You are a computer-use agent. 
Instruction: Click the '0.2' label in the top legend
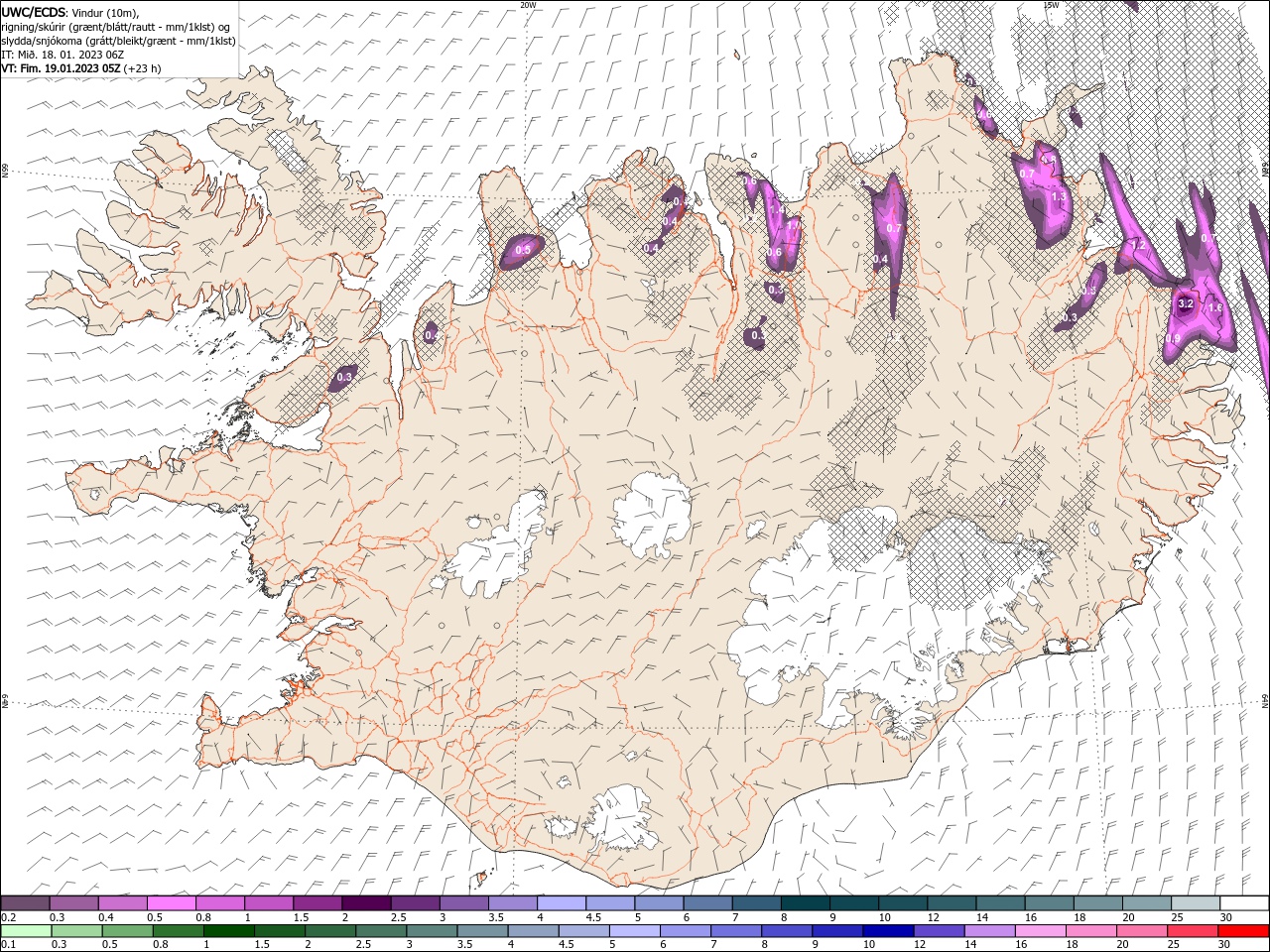pyautogui.click(x=7, y=917)
